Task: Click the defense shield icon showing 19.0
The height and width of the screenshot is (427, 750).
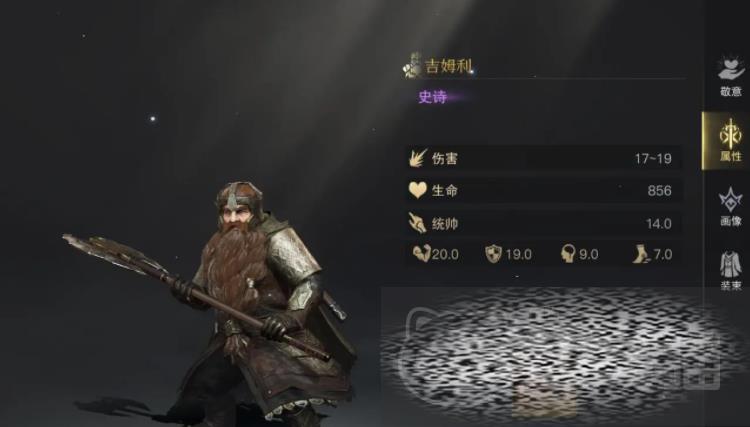Action: click(493, 254)
